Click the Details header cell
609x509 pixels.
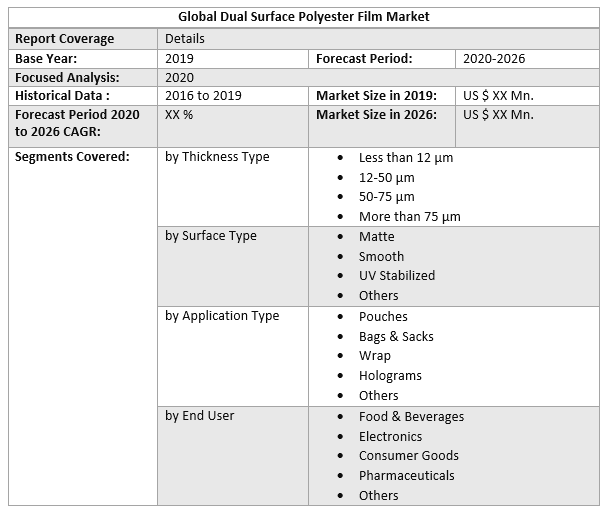[x=185, y=38]
